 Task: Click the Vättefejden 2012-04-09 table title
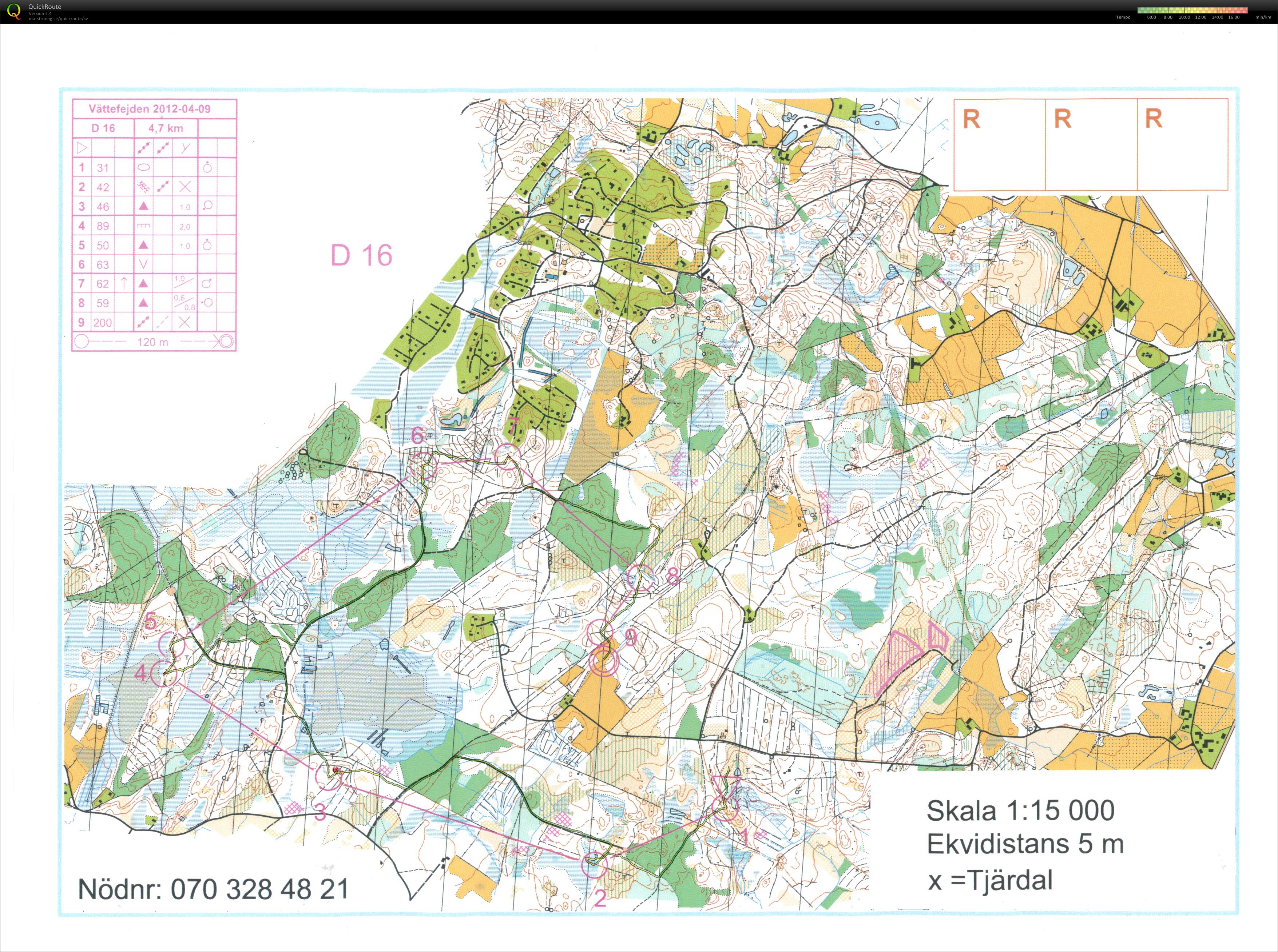149,108
